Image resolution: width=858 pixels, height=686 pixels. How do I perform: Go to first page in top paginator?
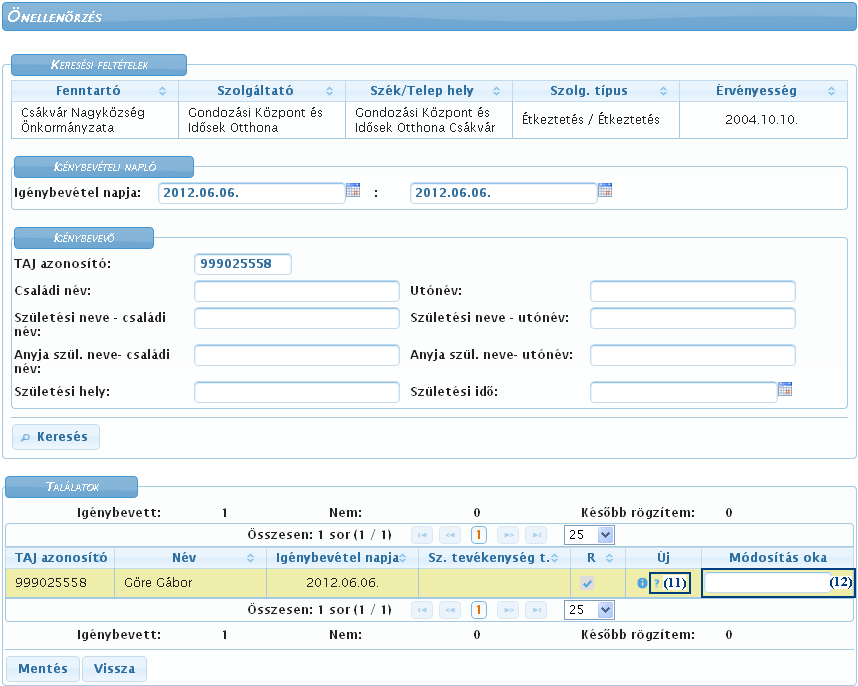coord(422,534)
